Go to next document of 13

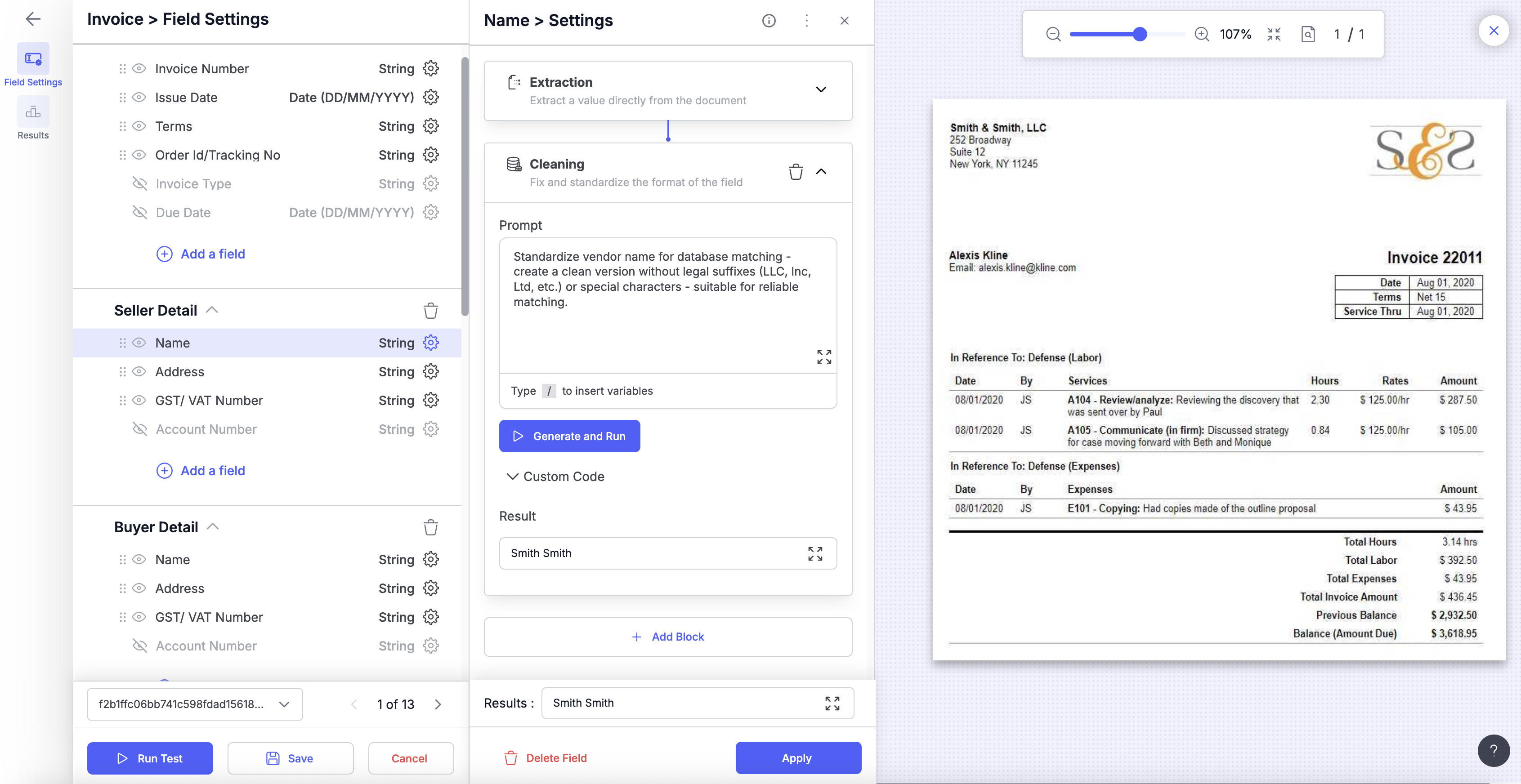point(438,704)
